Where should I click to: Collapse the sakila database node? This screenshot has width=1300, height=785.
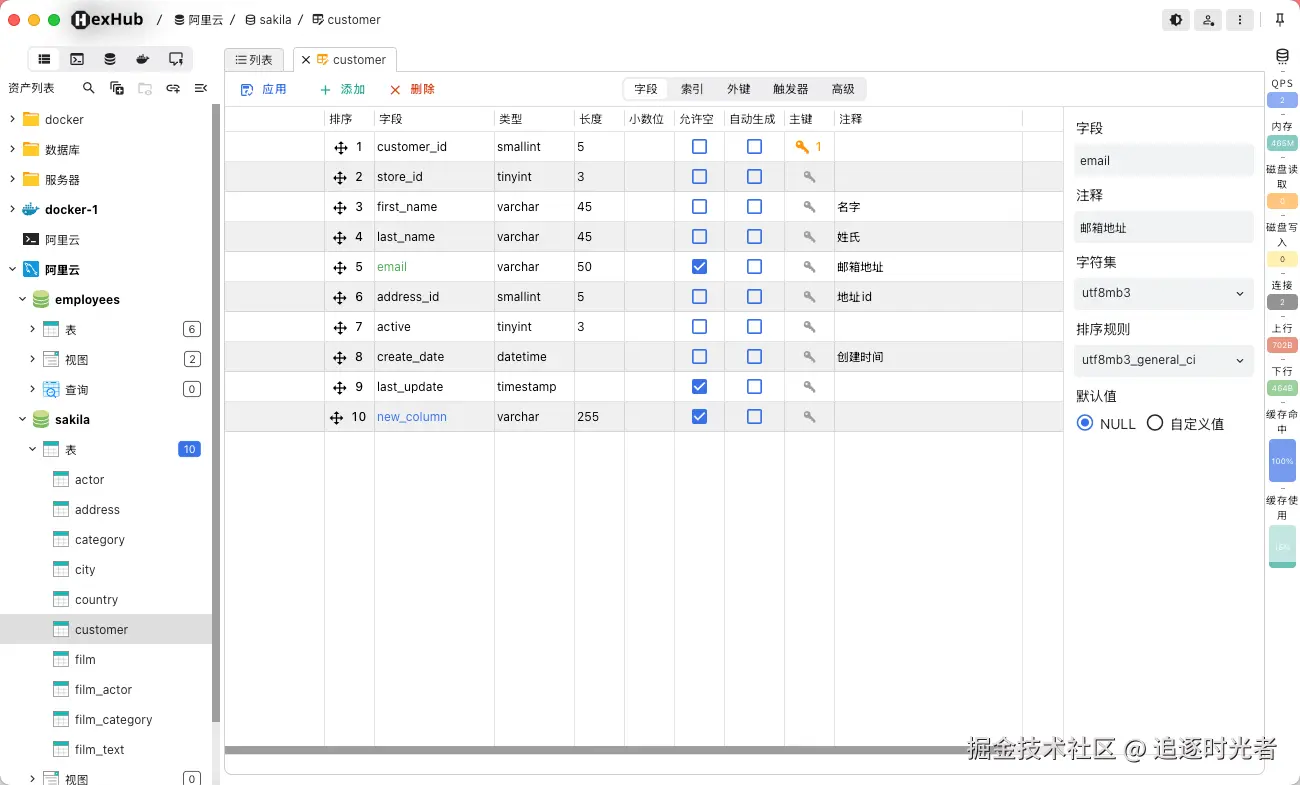tap(22, 419)
